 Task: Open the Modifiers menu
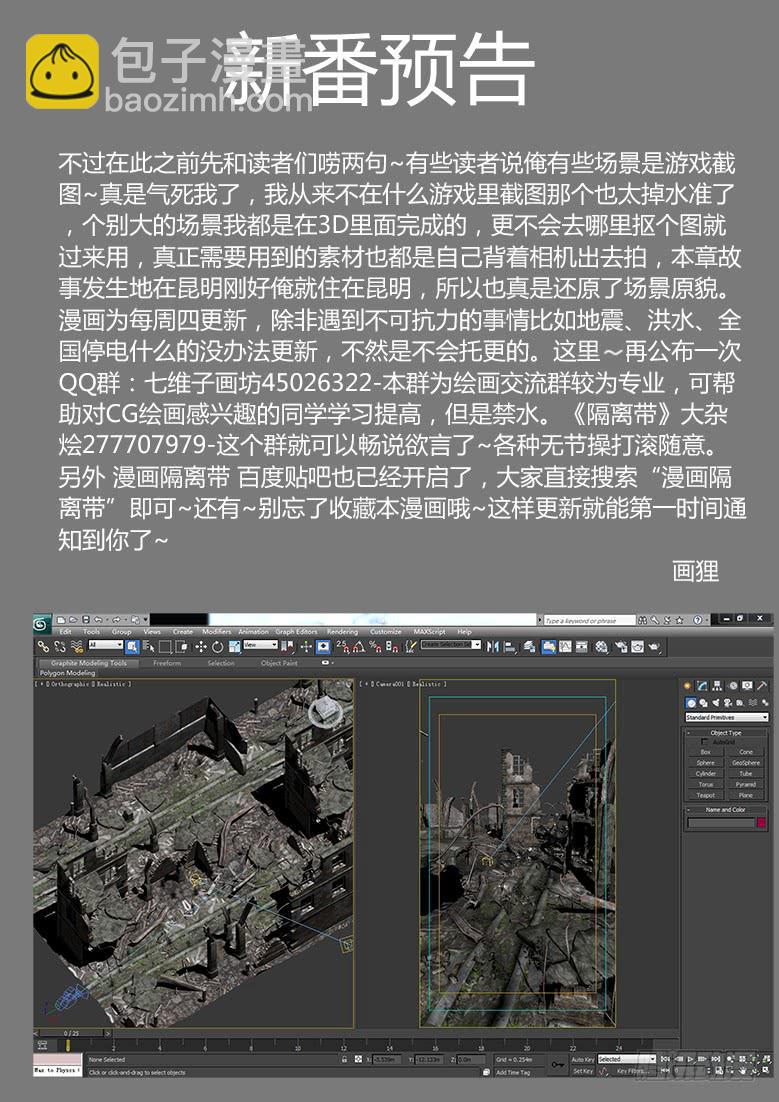(x=216, y=632)
